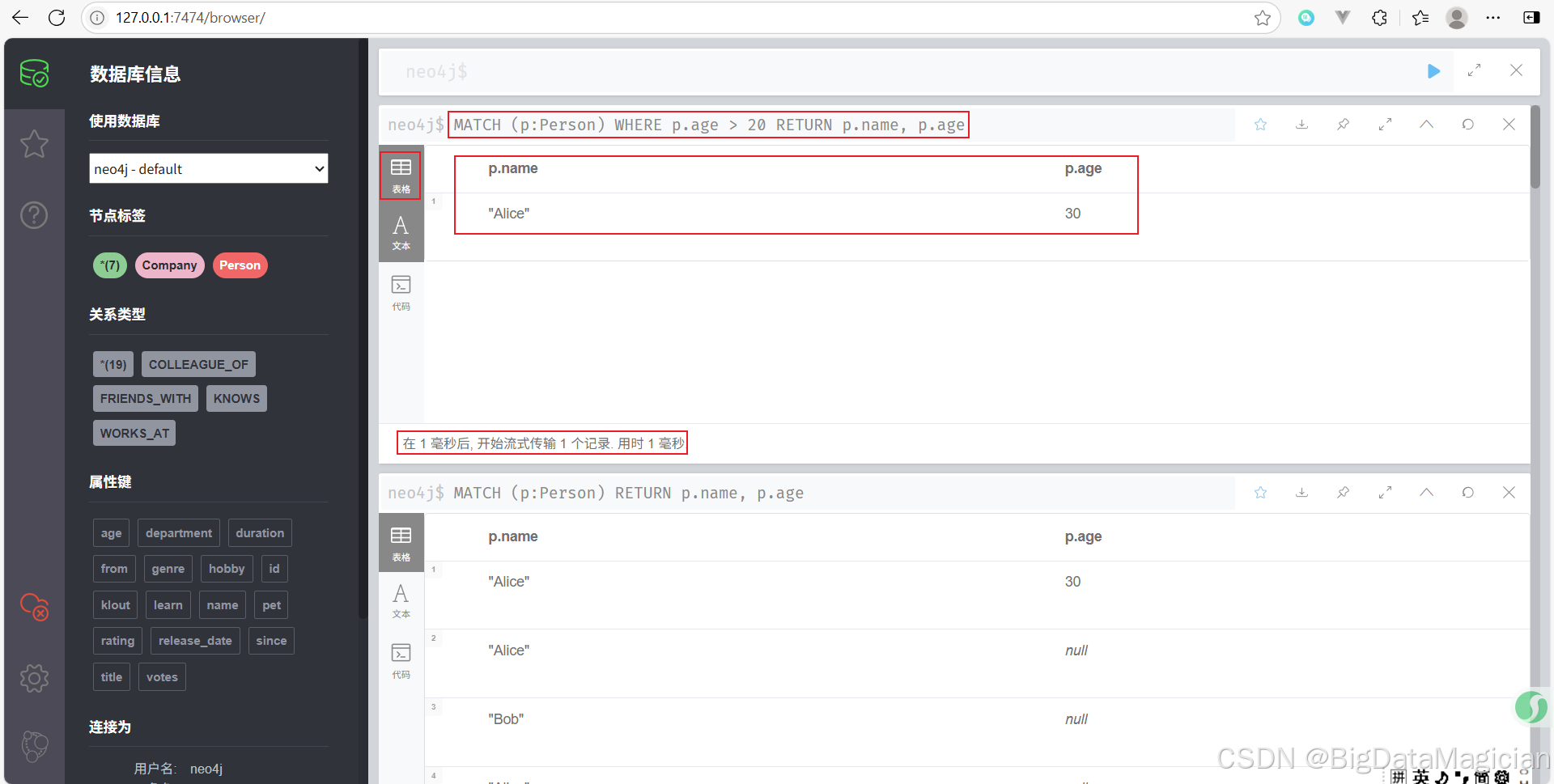
Task: Rerun the WHERE p.age query
Action: pos(1467,125)
